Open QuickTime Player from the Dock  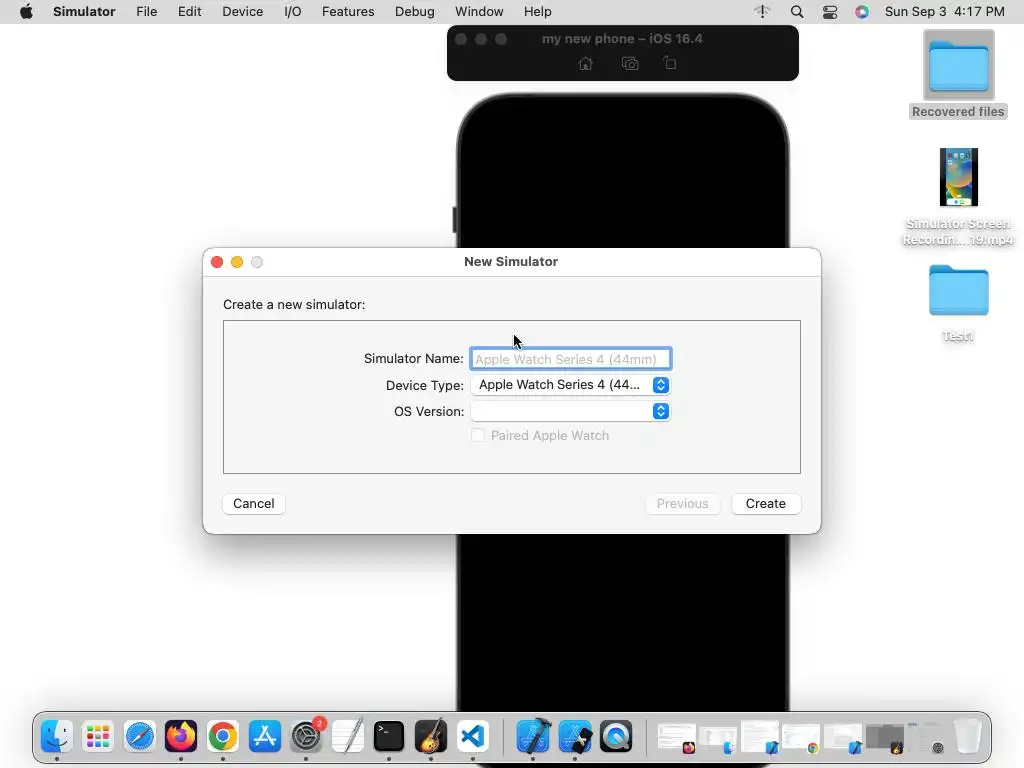tap(616, 737)
